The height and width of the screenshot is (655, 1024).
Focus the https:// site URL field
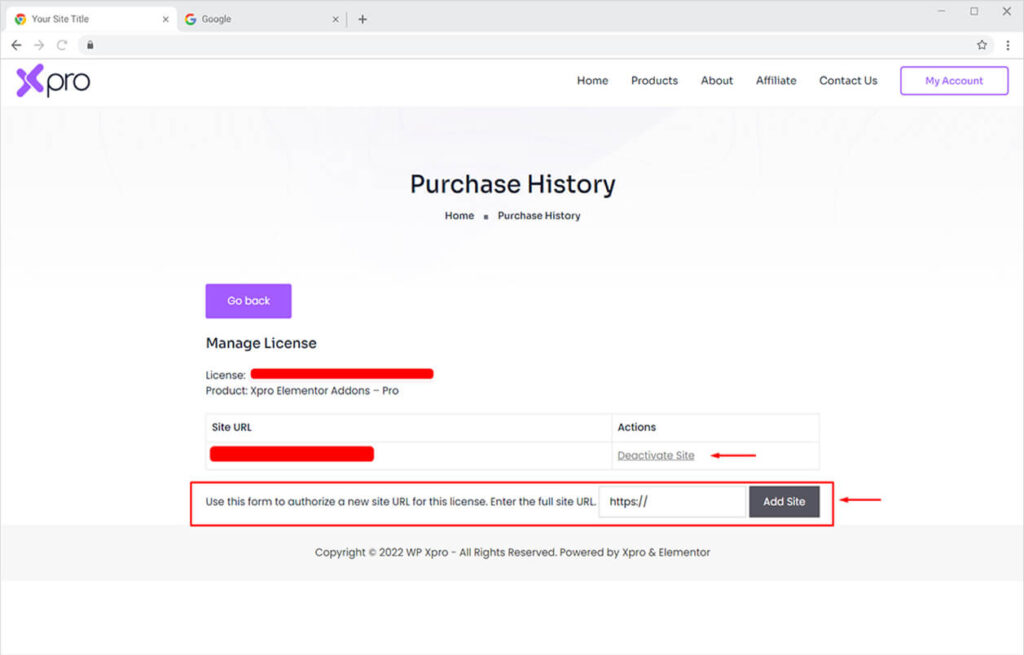pyautogui.click(x=672, y=502)
